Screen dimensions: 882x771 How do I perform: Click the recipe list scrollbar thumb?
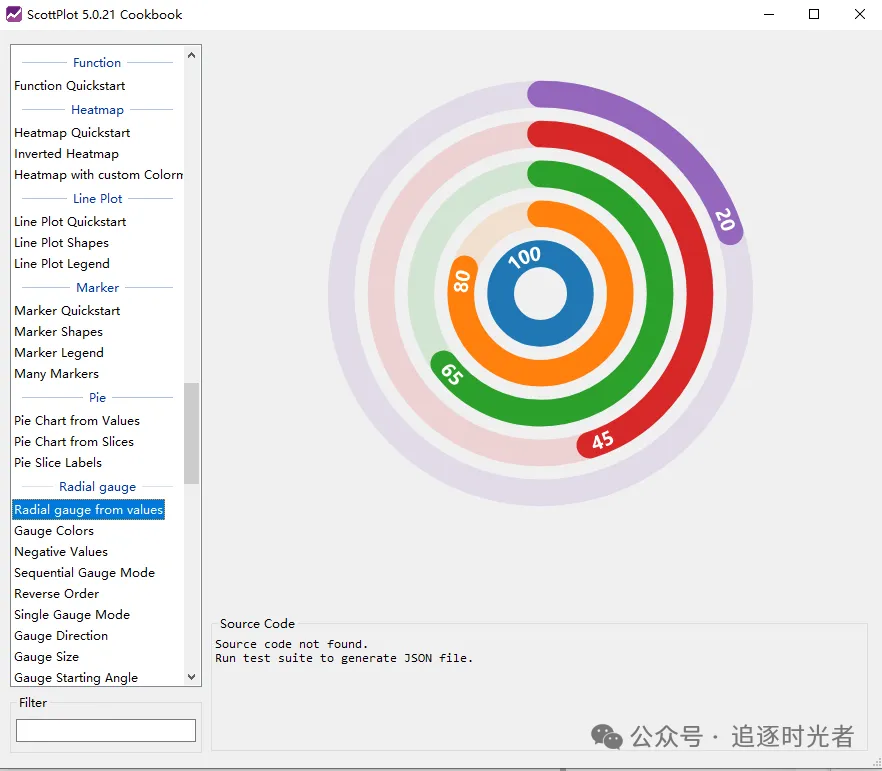click(191, 433)
